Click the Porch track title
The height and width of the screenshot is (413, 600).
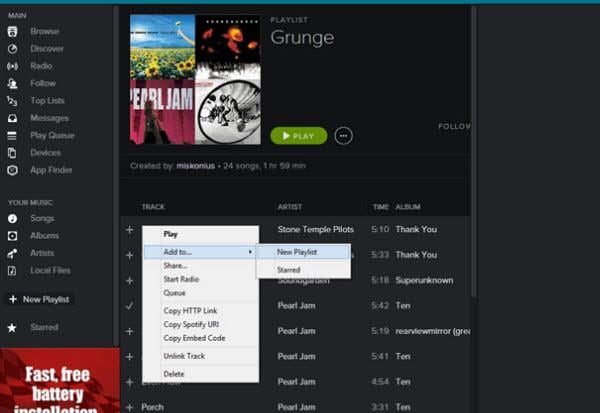[152, 407]
